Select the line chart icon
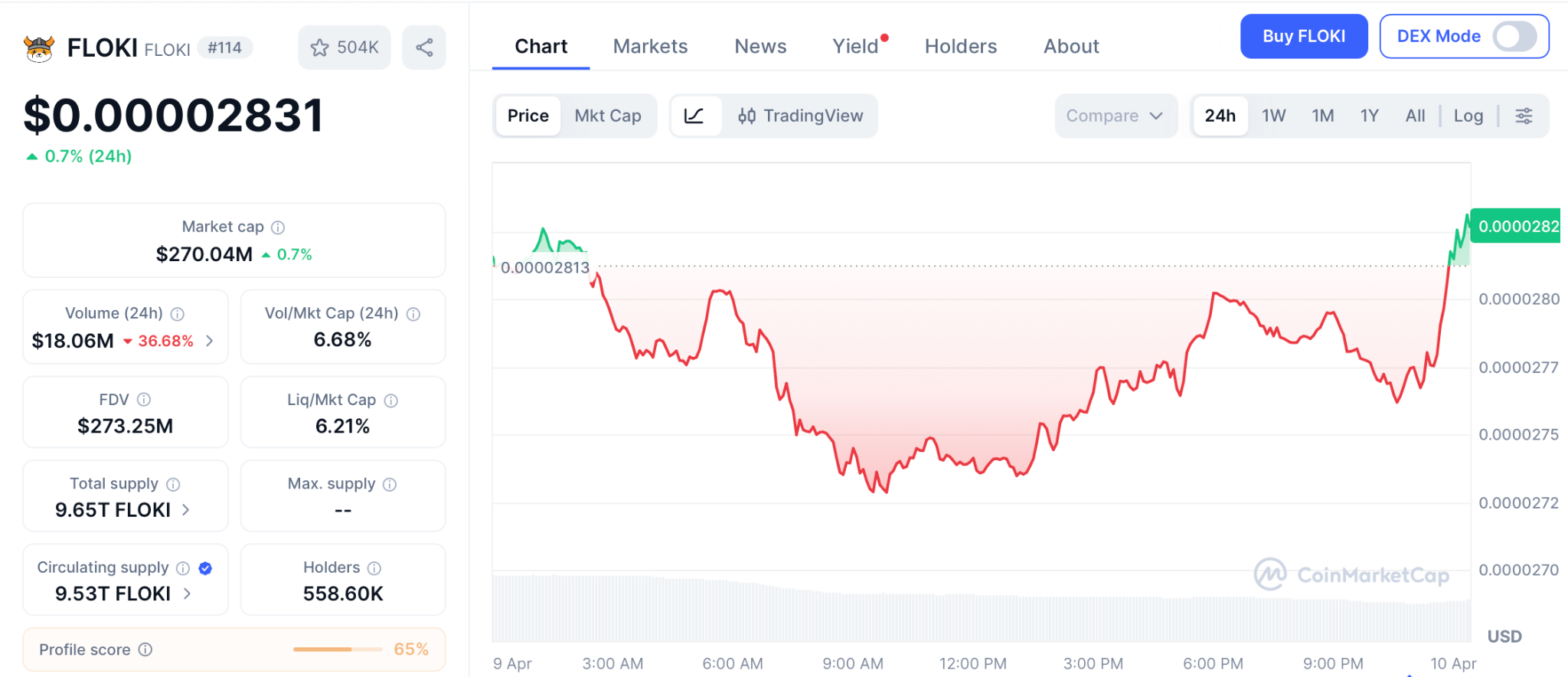 (x=694, y=116)
